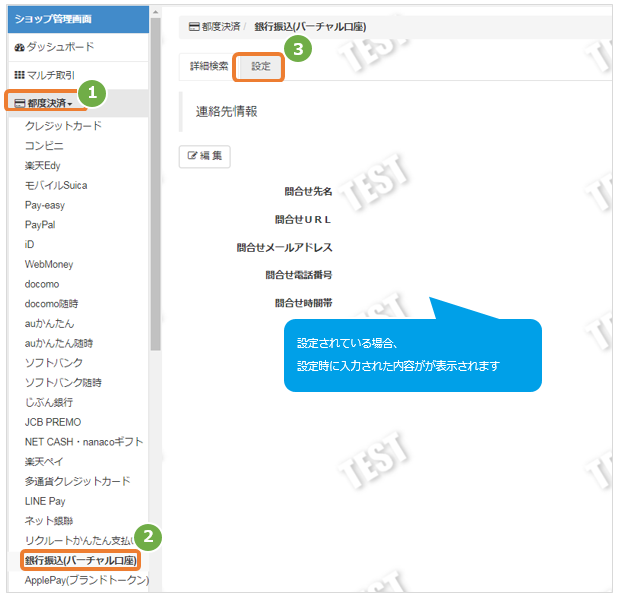This screenshot has height=603, width=622.
Task: Select ソフトバンク payment entry
Action: tap(54, 363)
